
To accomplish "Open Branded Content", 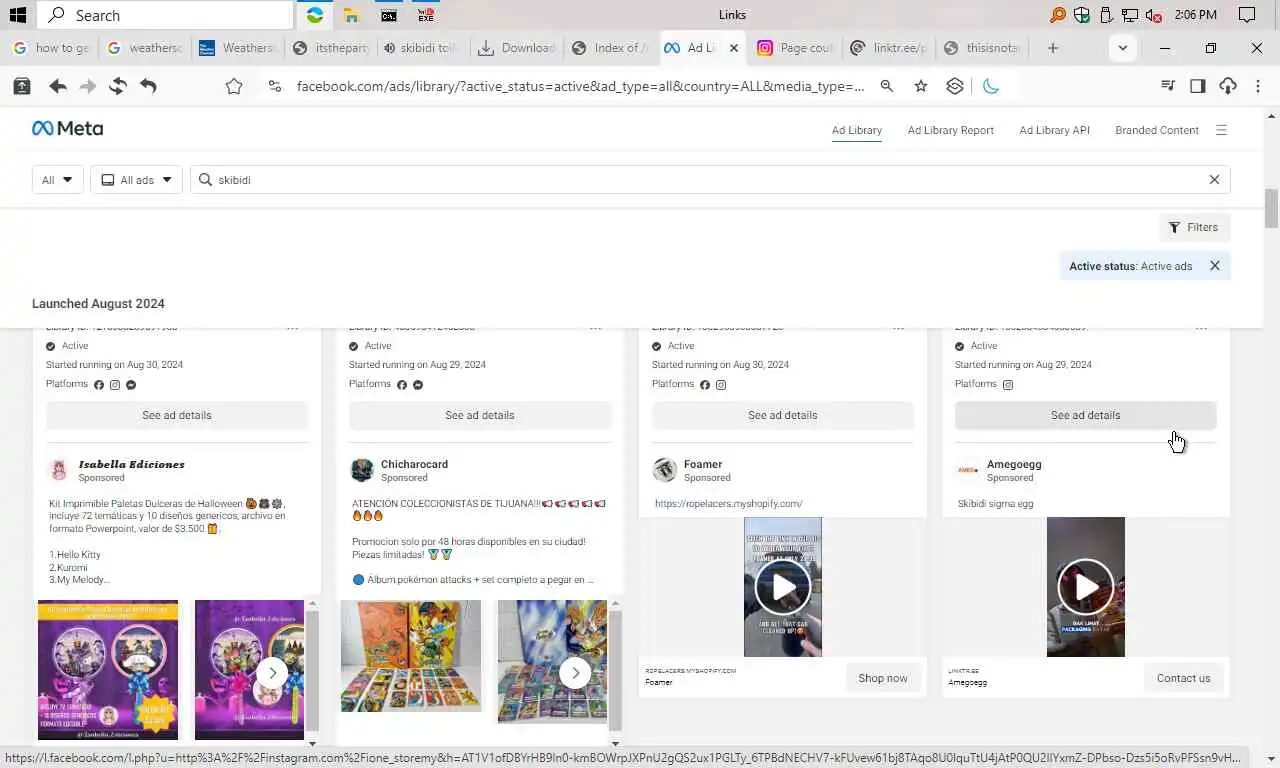I will tap(1157, 130).
